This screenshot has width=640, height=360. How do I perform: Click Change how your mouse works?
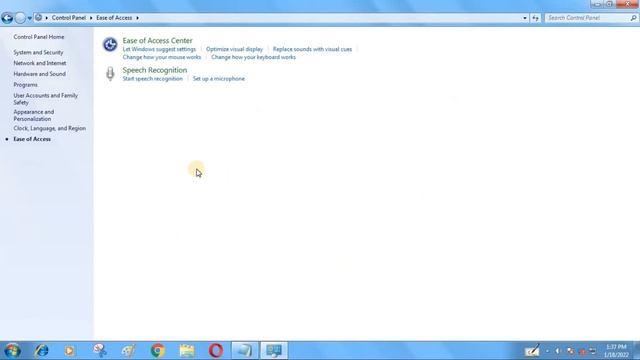[162, 57]
